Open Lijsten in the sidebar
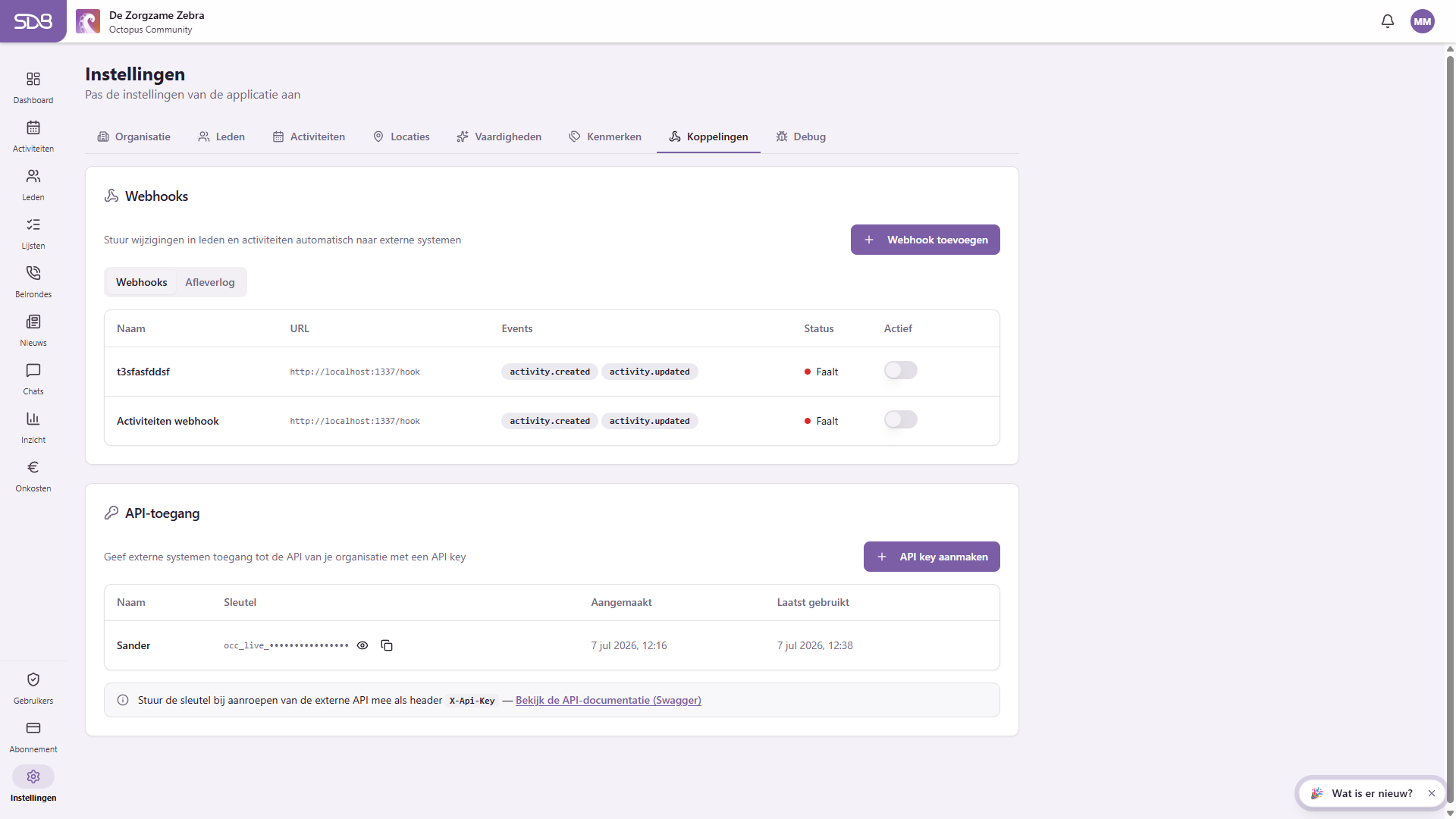 pyautogui.click(x=33, y=234)
